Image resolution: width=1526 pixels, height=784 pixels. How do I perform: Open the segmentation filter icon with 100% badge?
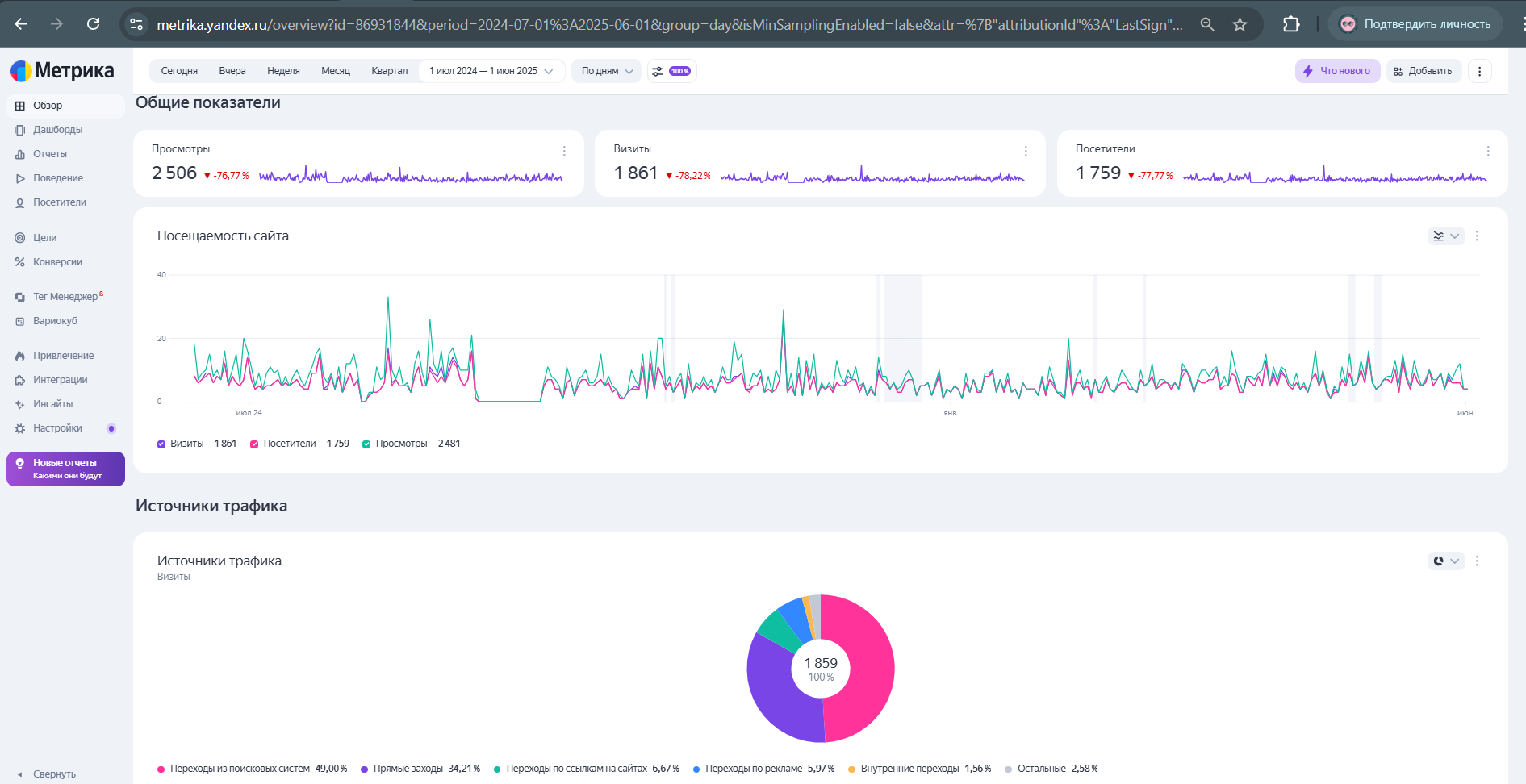click(x=671, y=71)
